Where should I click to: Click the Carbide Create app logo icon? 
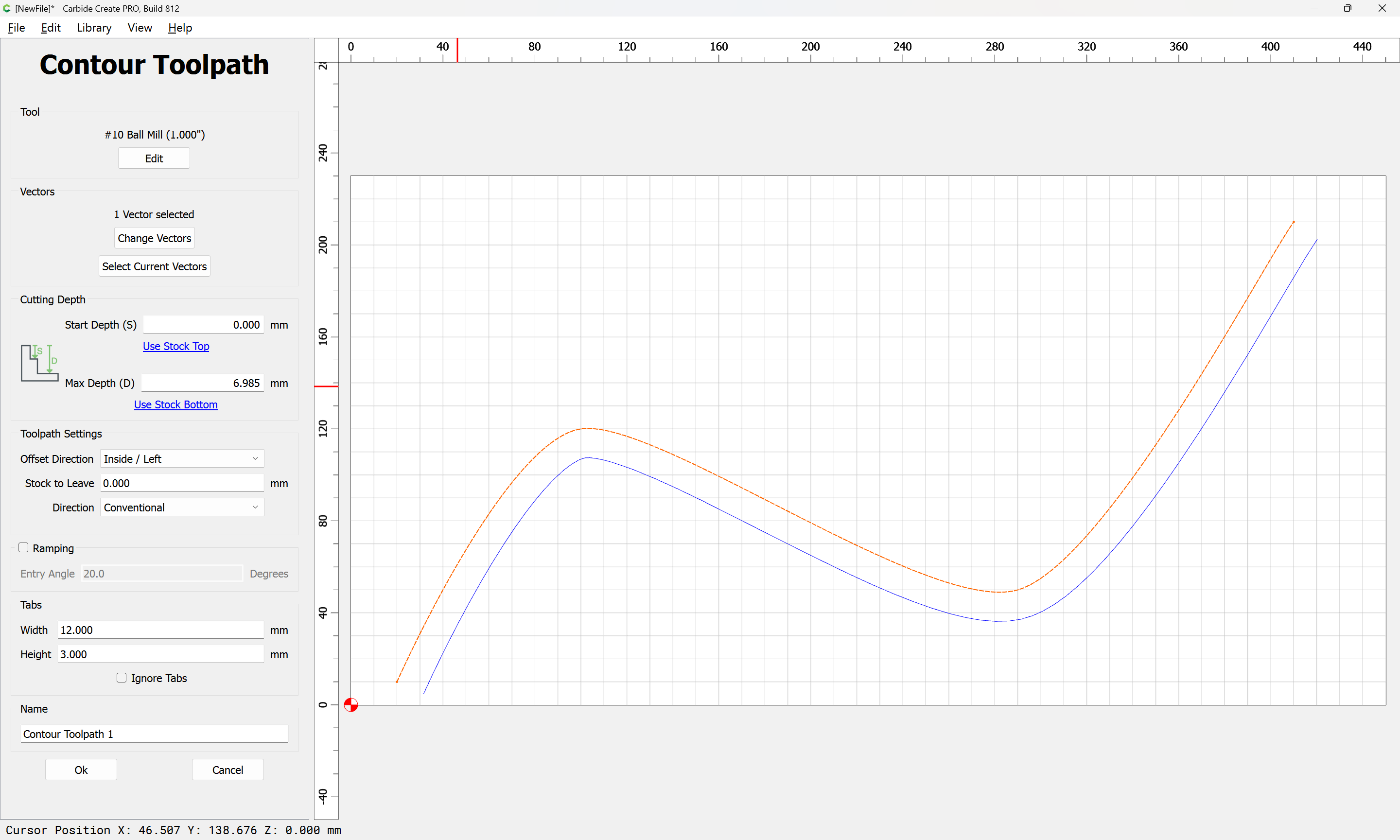(x=7, y=8)
